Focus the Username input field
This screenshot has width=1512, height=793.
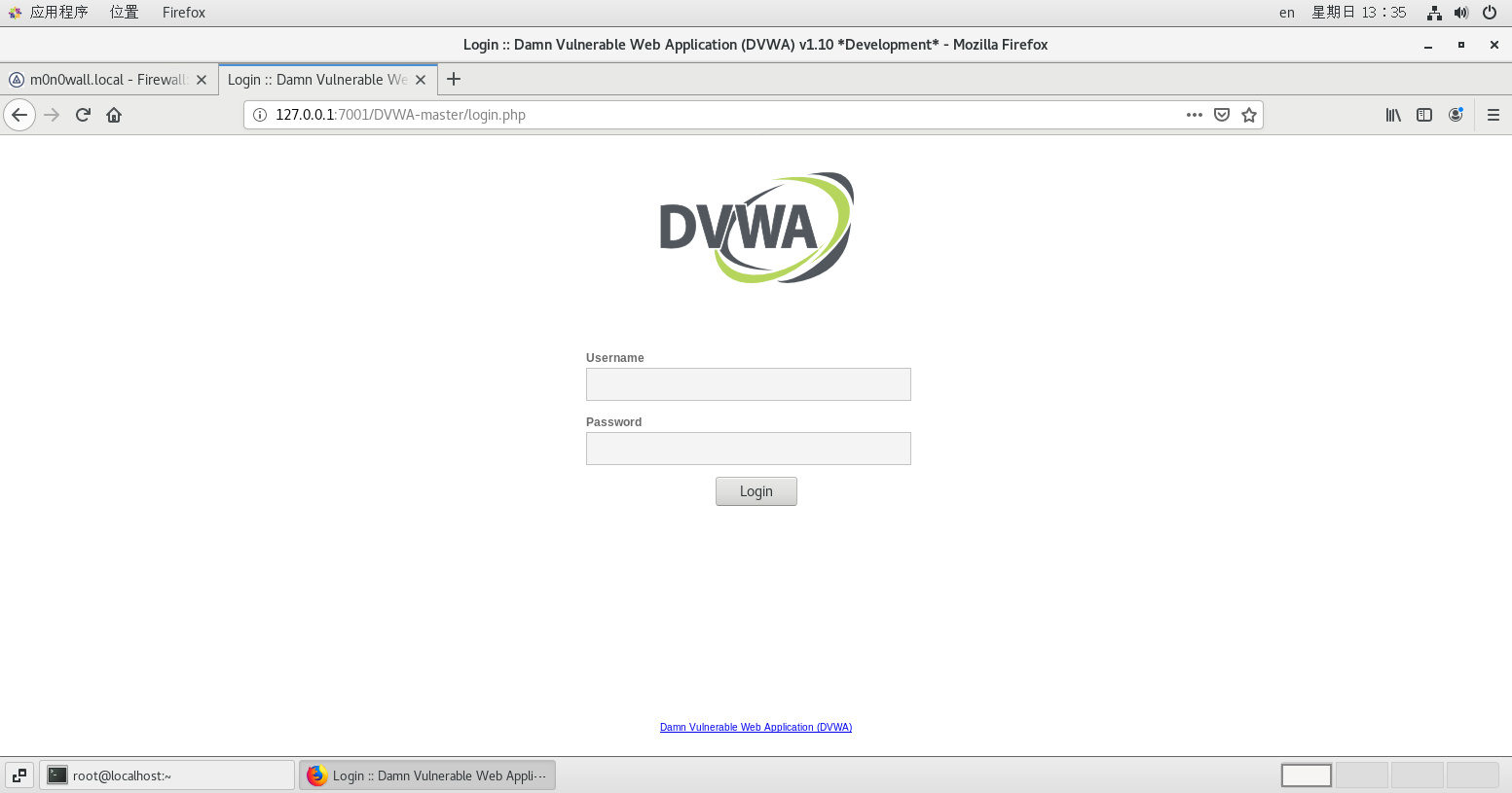tap(749, 384)
